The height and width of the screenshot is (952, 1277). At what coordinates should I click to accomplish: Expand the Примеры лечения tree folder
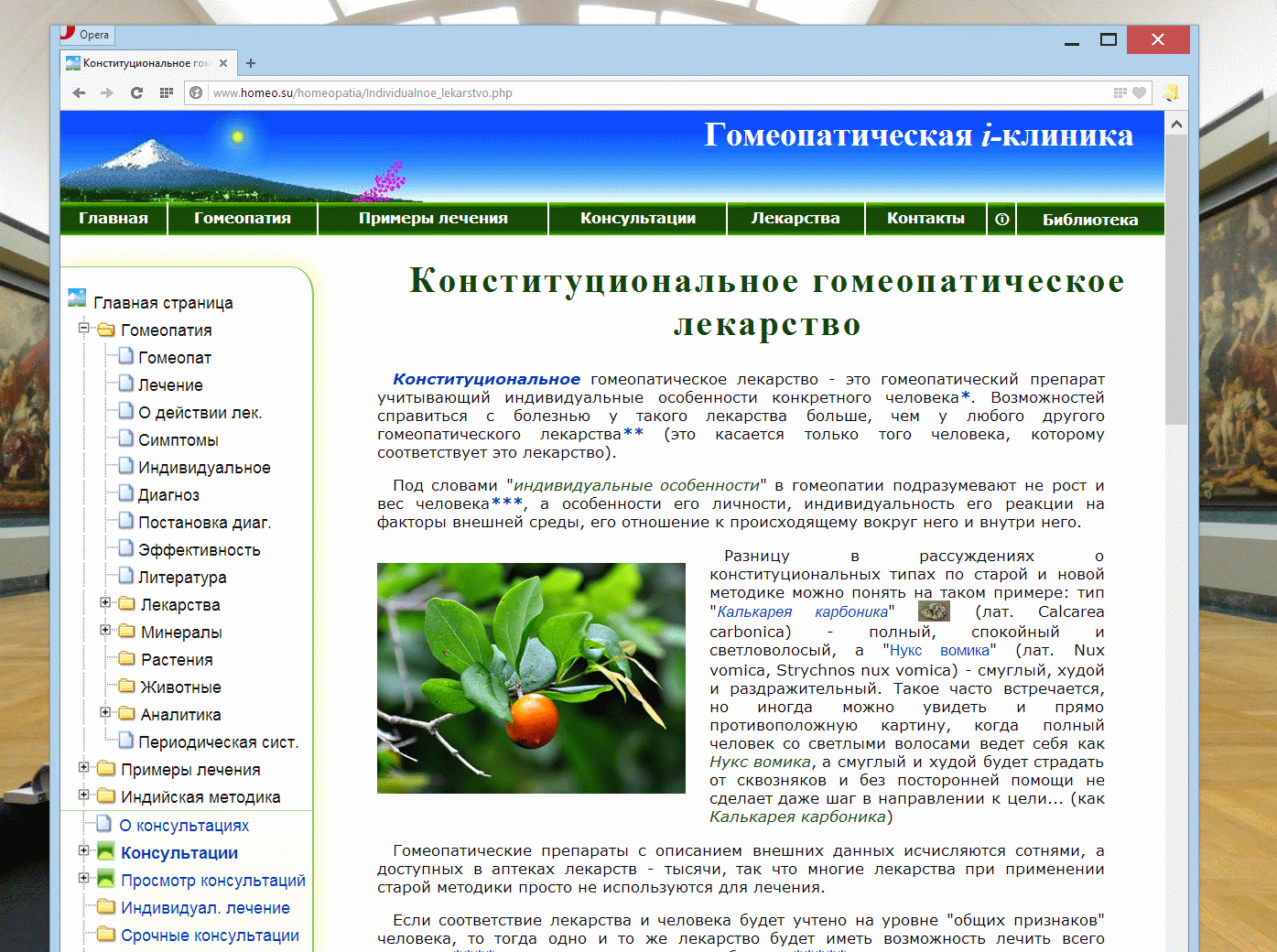coord(84,767)
